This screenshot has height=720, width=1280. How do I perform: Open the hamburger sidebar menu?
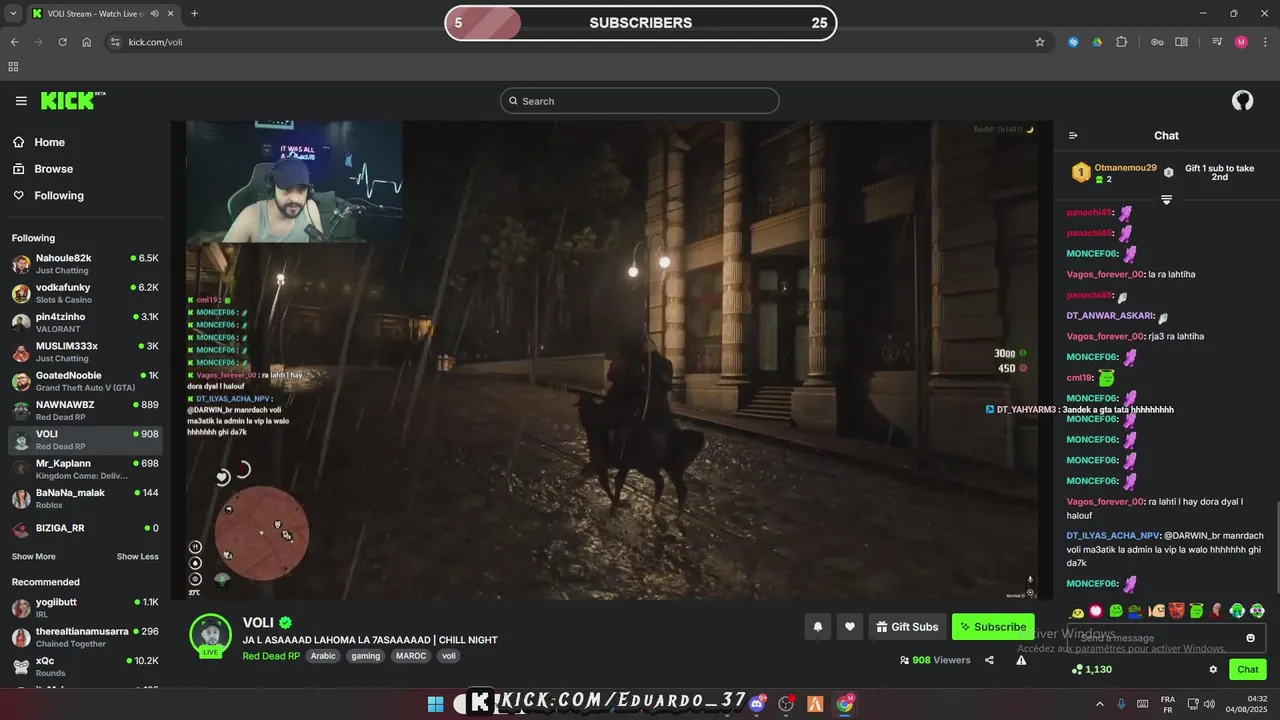pos(21,101)
